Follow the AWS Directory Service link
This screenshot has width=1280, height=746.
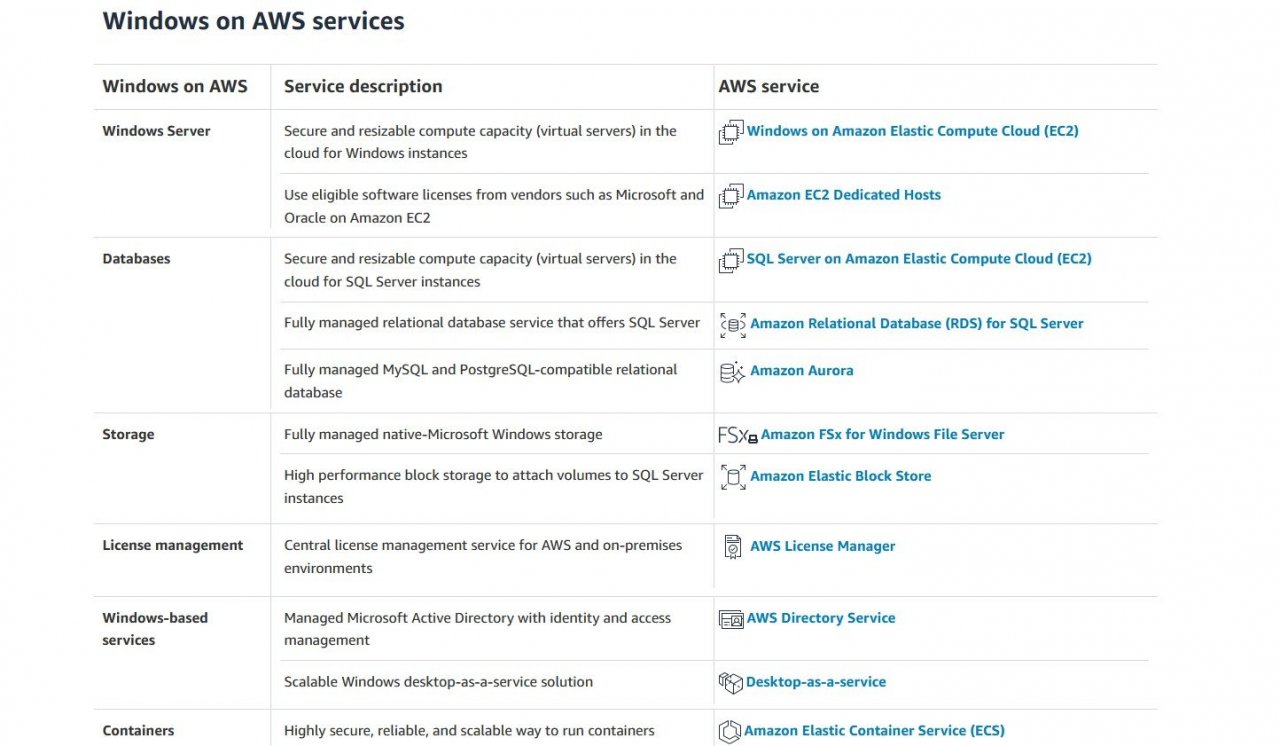820,619
